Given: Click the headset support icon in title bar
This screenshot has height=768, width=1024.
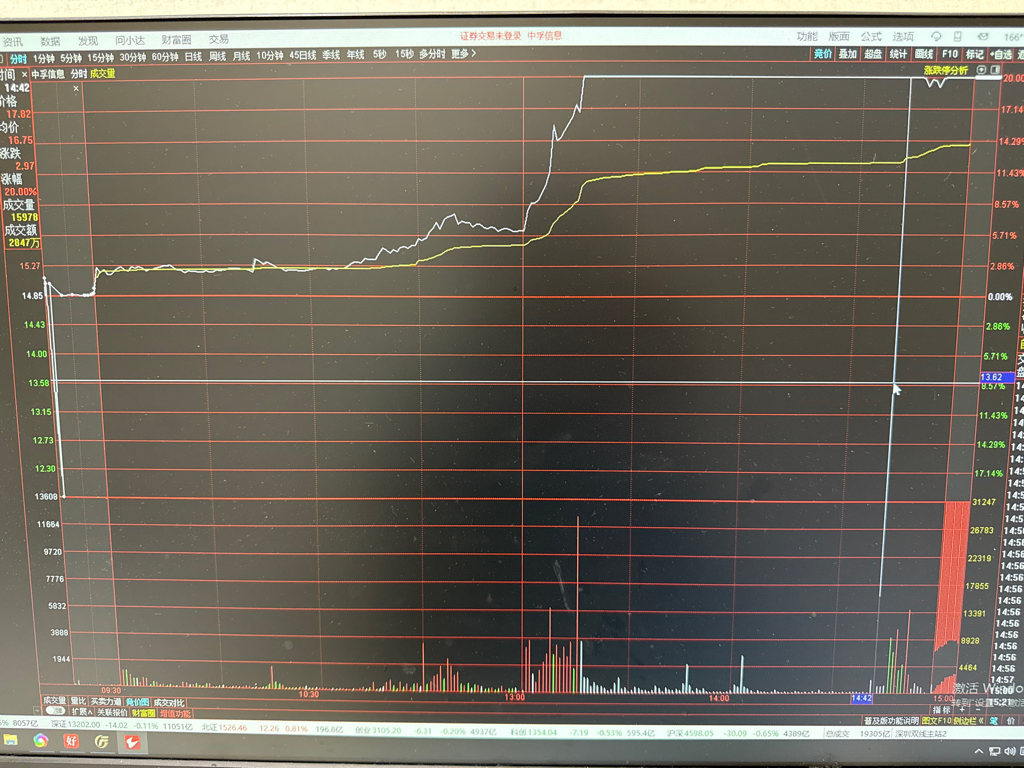Looking at the screenshot, I should coord(936,37).
